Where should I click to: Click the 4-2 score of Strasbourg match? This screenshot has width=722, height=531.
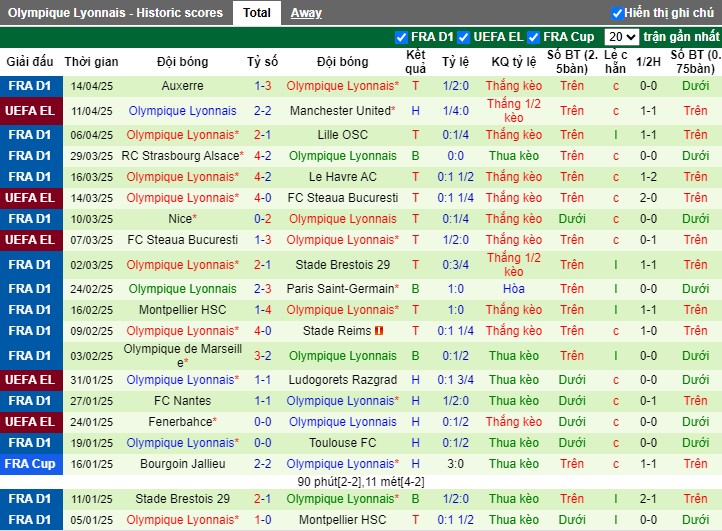262,156
